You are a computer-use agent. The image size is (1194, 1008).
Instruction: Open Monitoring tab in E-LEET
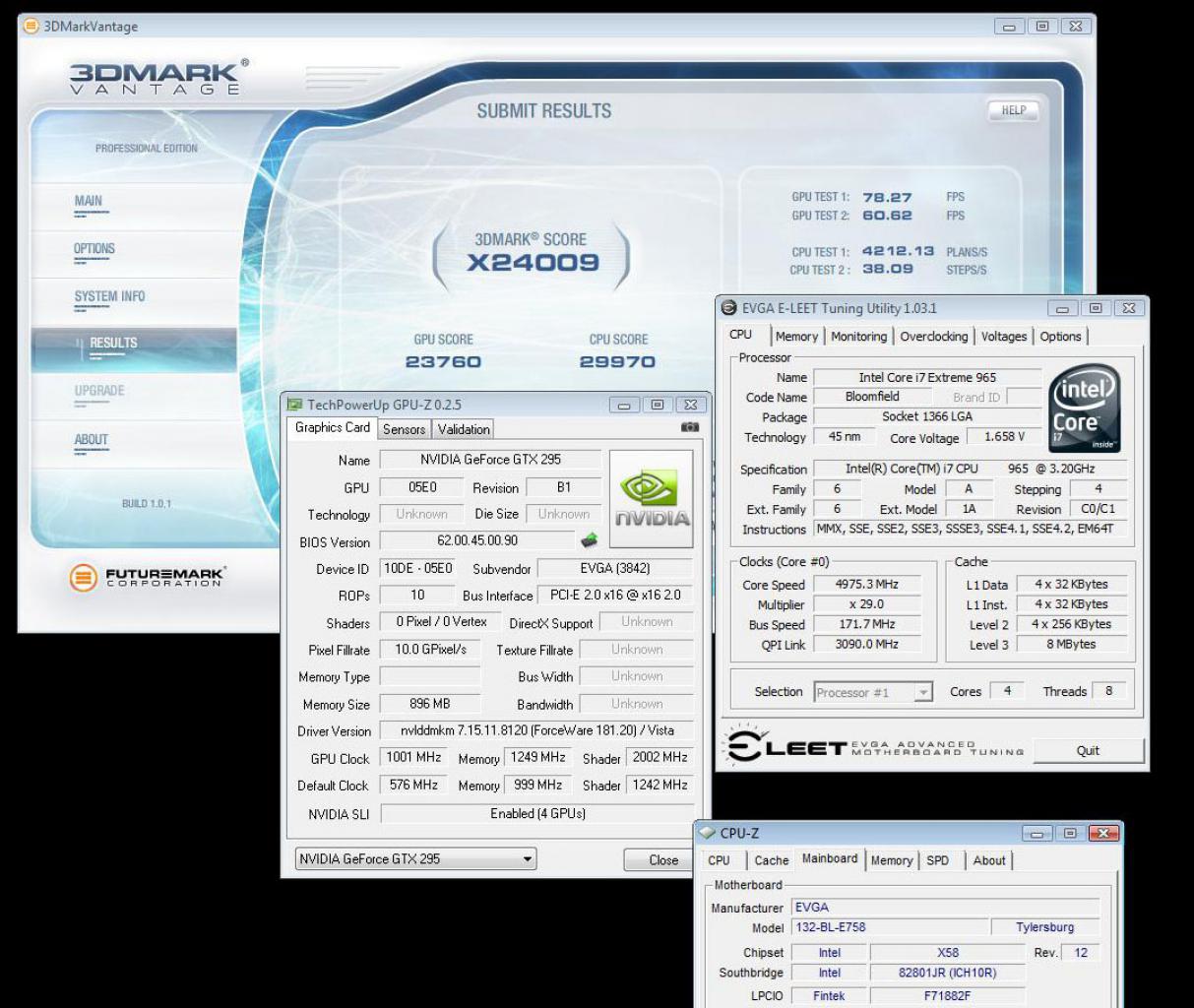[858, 337]
